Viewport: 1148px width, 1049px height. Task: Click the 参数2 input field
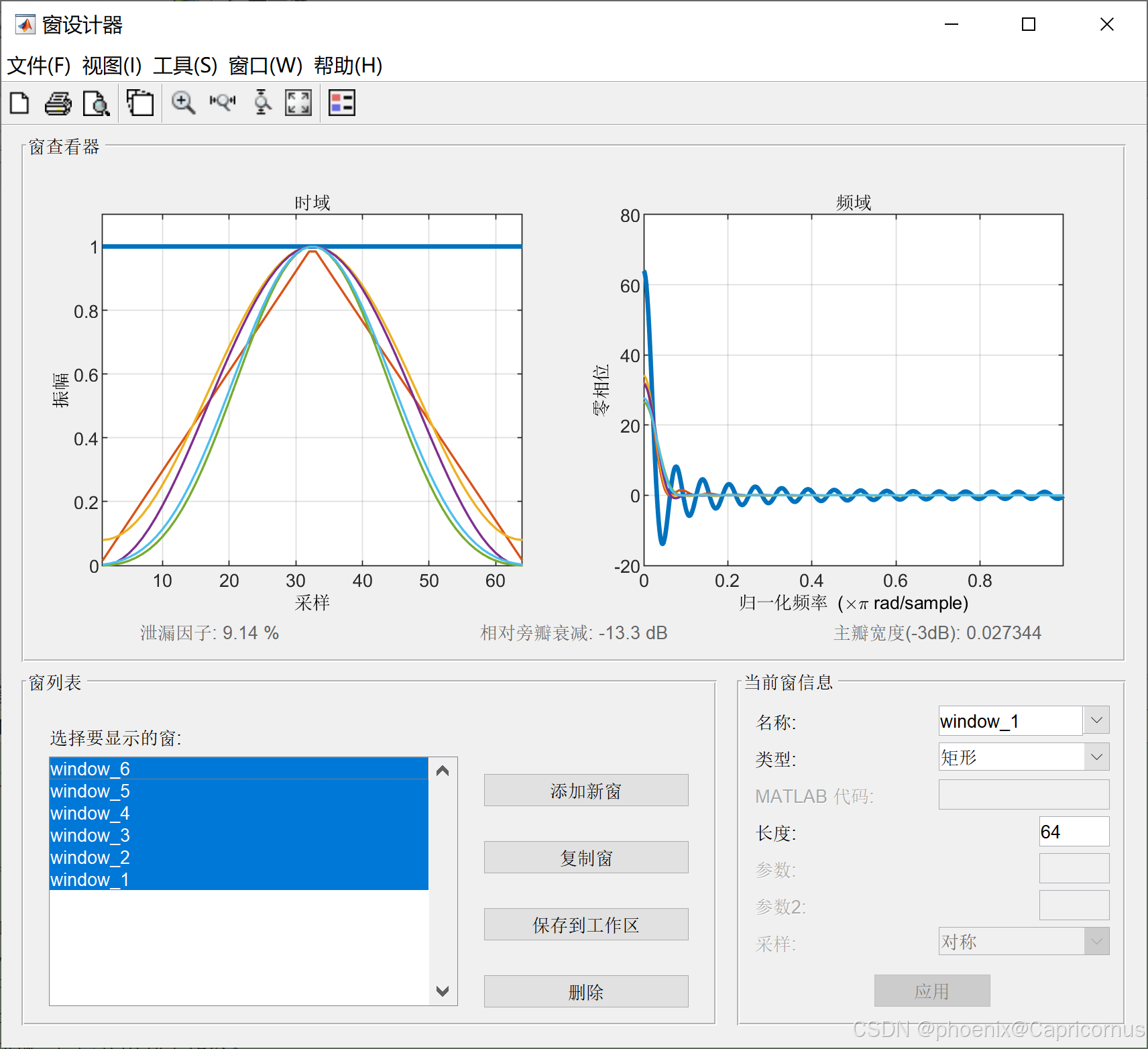[1074, 905]
